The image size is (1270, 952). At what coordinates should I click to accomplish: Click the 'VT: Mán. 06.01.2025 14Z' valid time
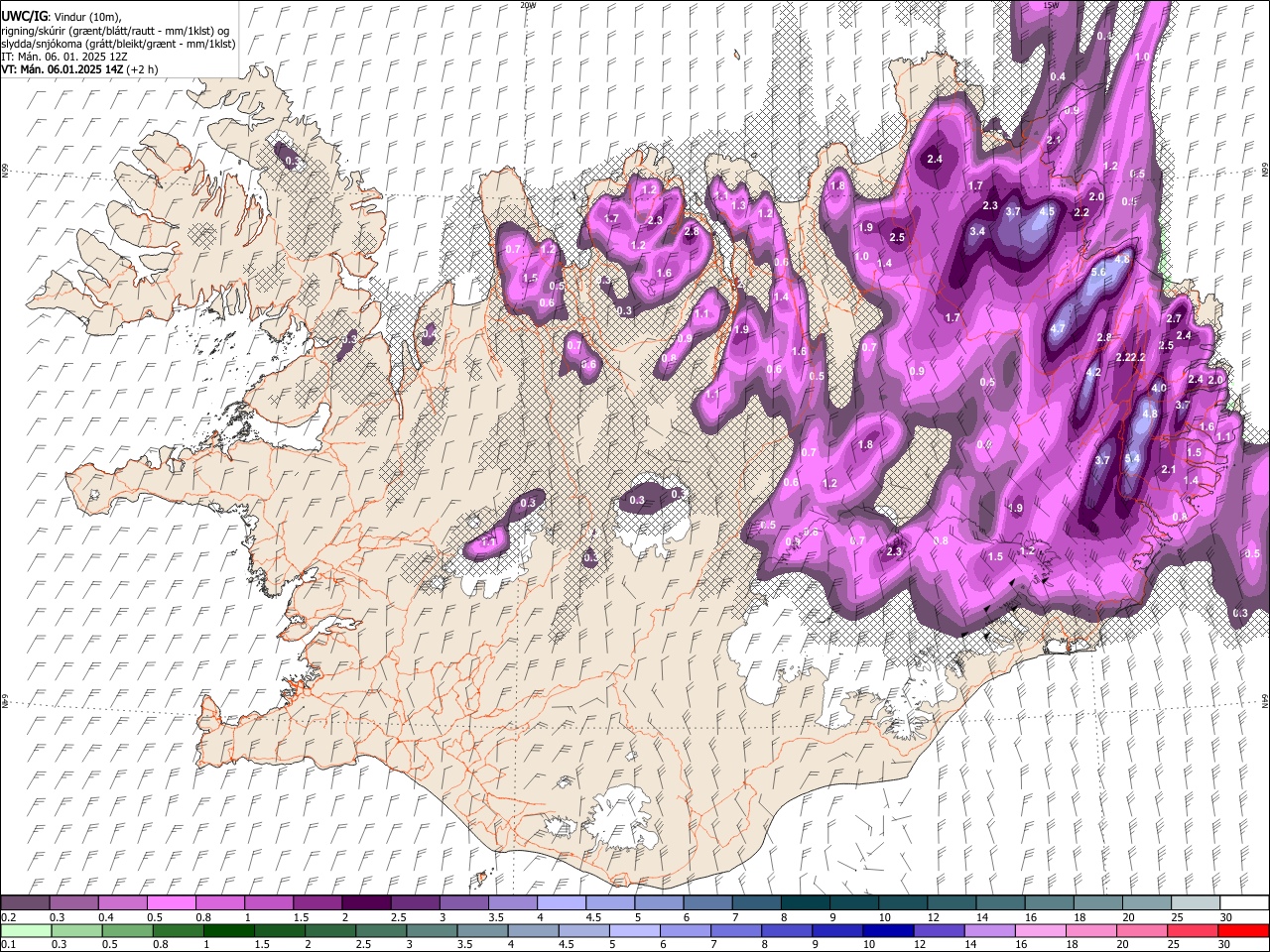(x=63, y=69)
